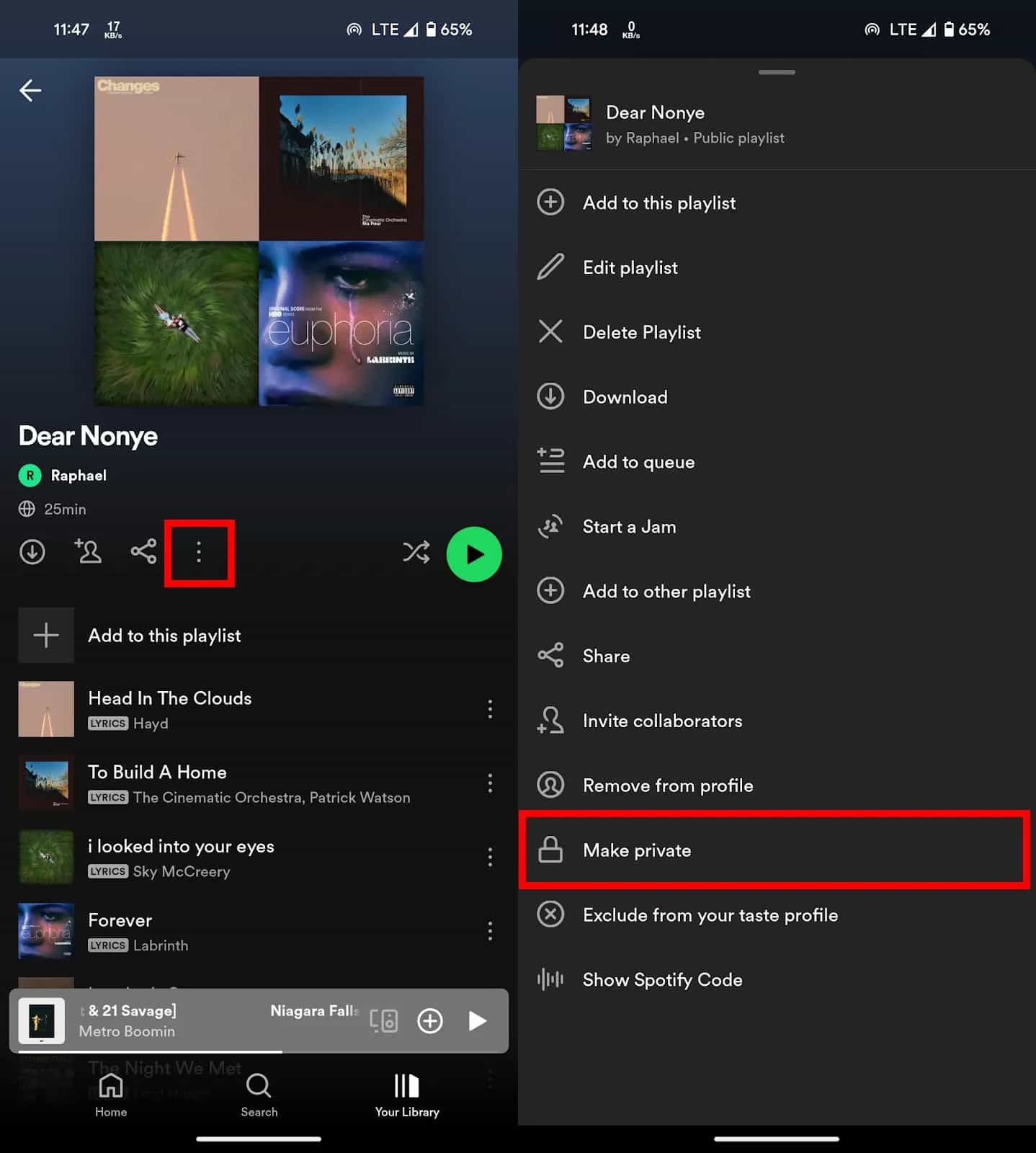This screenshot has width=1036, height=1153.
Task: Tap the pencil icon beside Edit playlist
Action: (550, 267)
